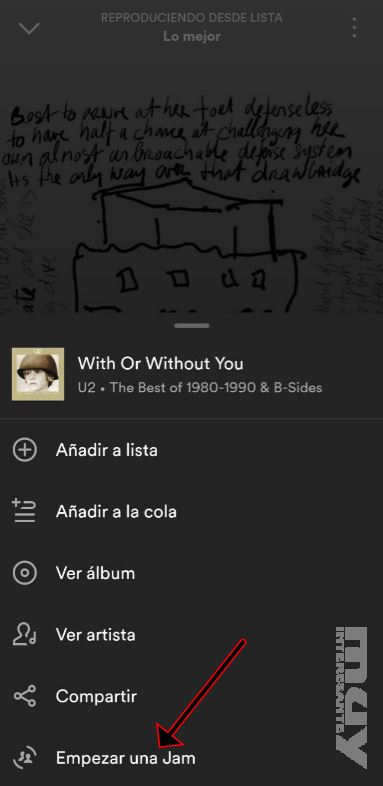The width and height of the screenshot is (383, 786).
Task: Tap the artist icon beside Ver artista
Action: click(25, 635)
